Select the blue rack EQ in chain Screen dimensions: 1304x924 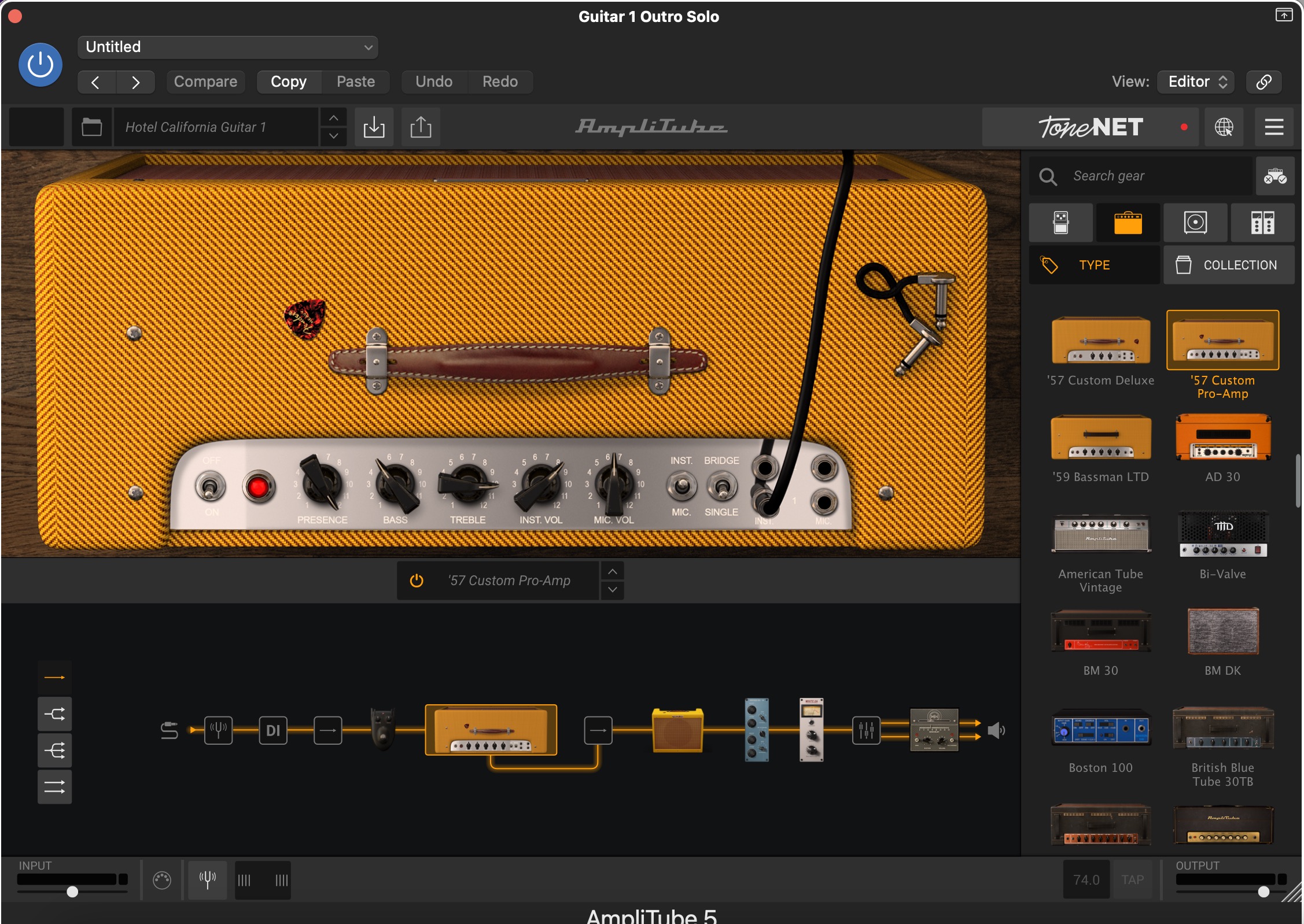(x=757, y=730)
